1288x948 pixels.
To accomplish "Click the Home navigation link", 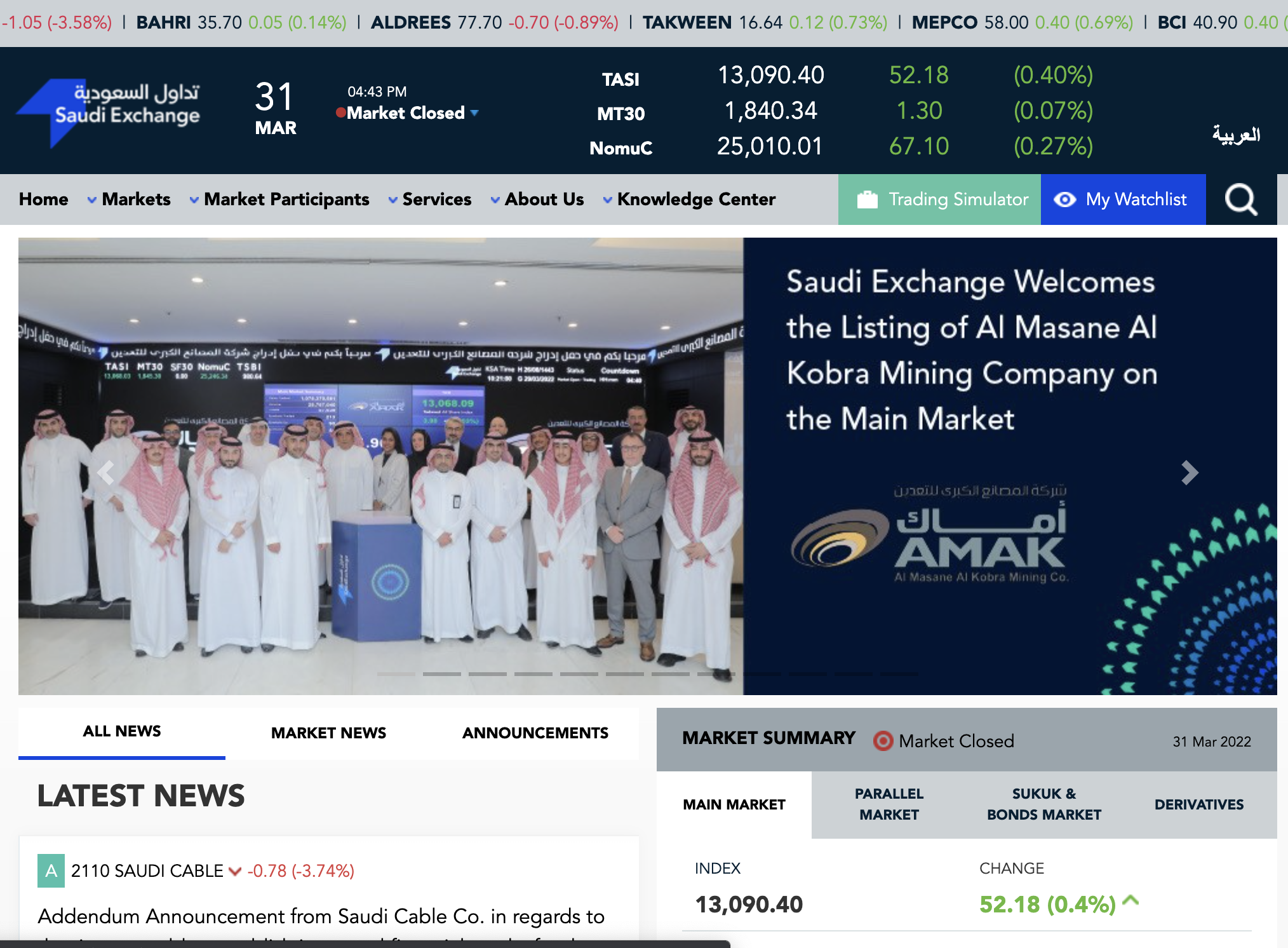I will pyautogui.click(x=43, y=200).
